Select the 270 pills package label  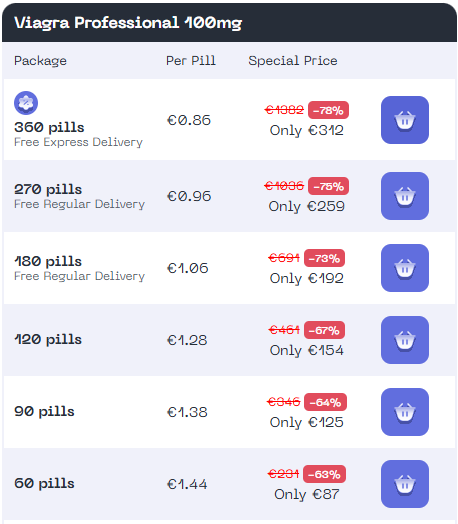(x=48, y=189)
